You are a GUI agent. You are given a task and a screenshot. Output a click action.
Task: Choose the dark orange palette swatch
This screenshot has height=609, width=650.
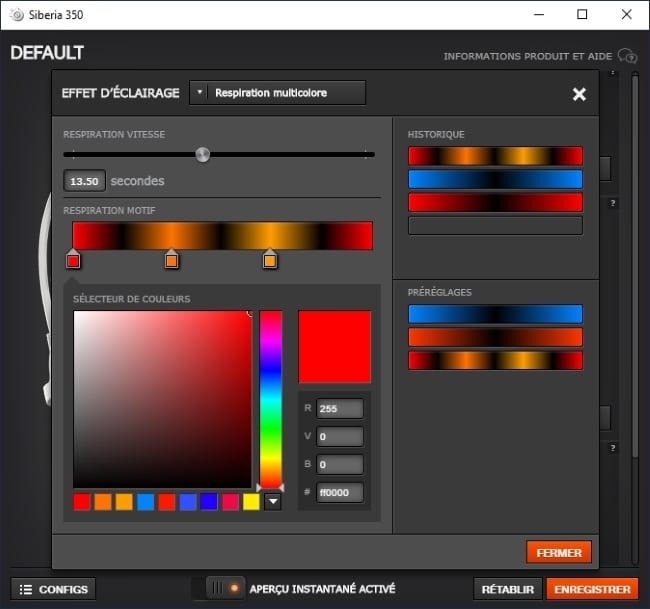[x=103, y=502]
